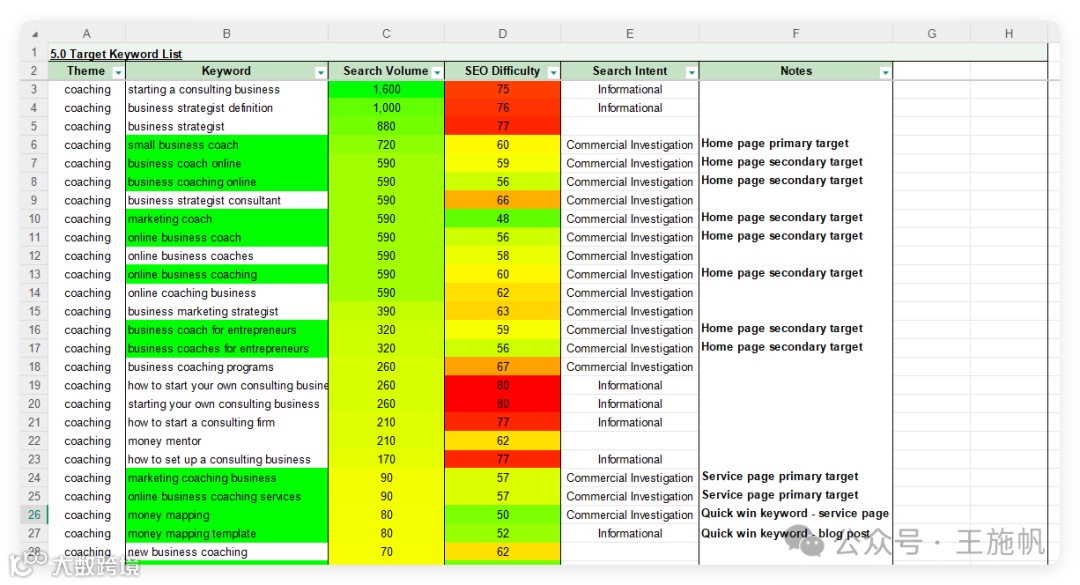Viewport: 1080px width, 585px height.
Task: Select cell 'starting a consulting business'
Action: click(x=227, y=90)
